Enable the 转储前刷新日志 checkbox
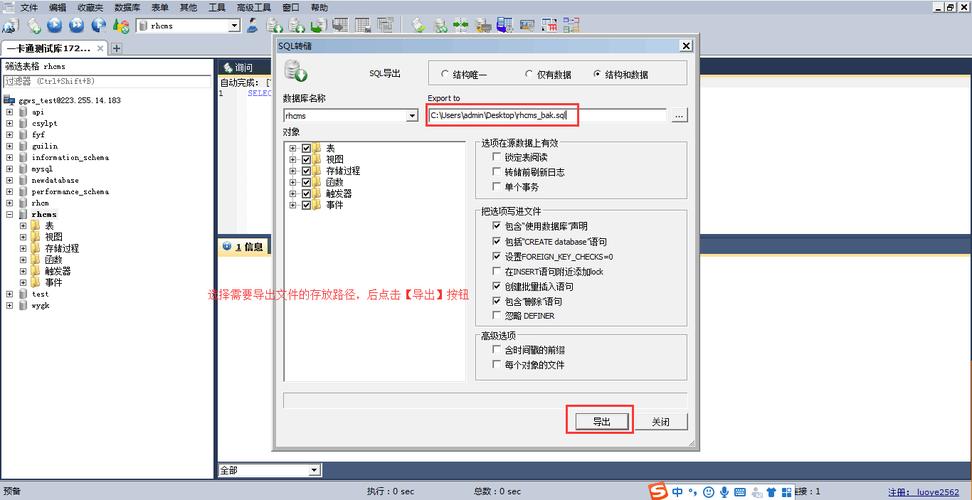Image resolution: width=972 pixels, height=500 pixels. tap(496, 172)
